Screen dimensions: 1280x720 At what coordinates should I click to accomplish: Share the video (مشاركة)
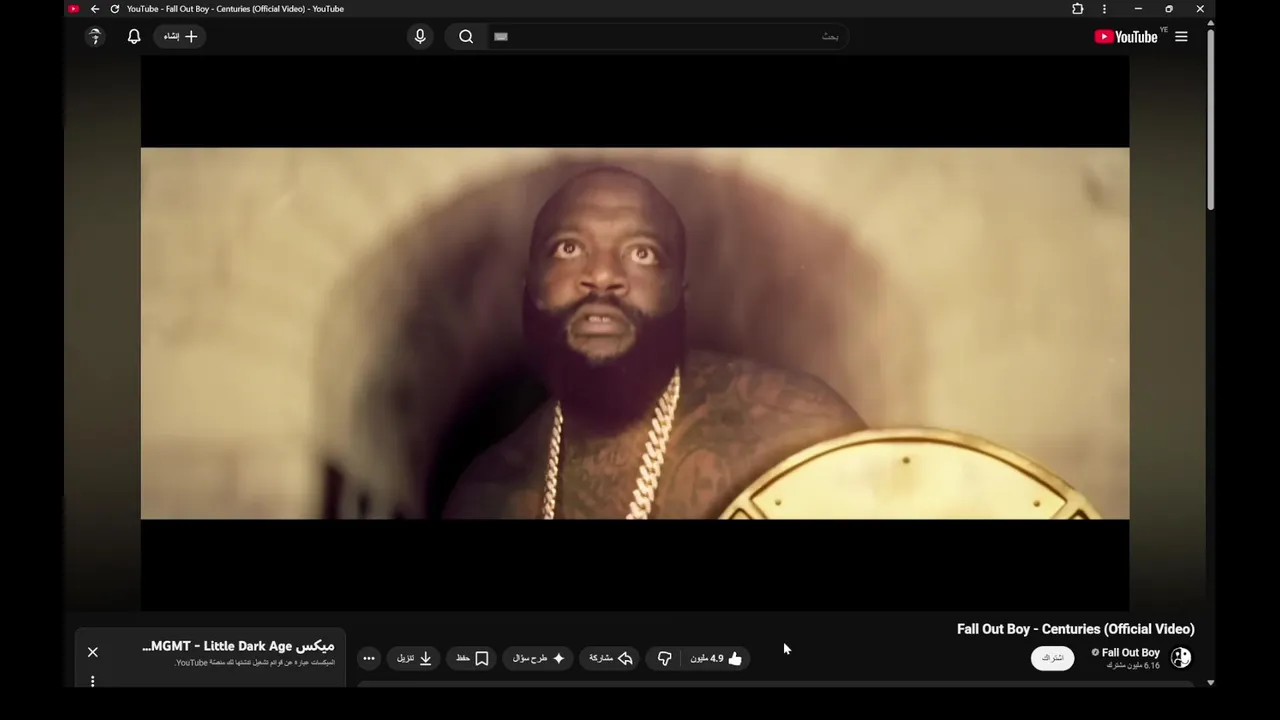611,658
